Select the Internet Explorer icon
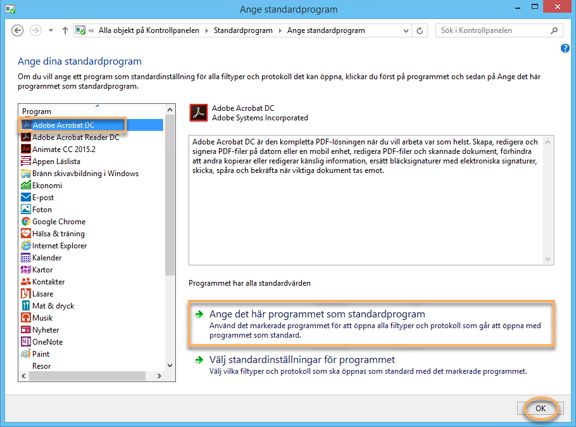 tap(26, 245)
